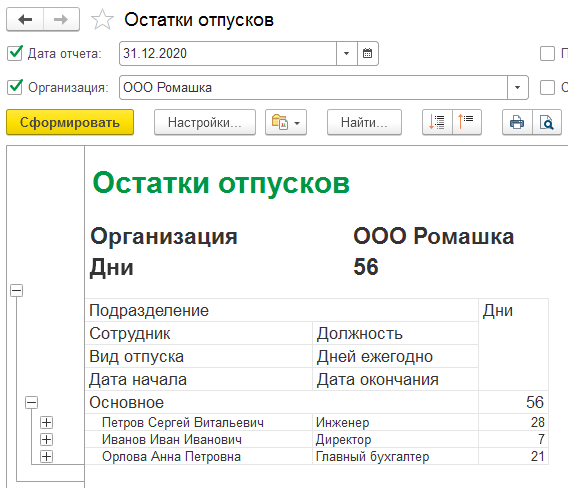Expand all report groups icon
The height and width of the screenshot is (488, 568).
(437, 122)
